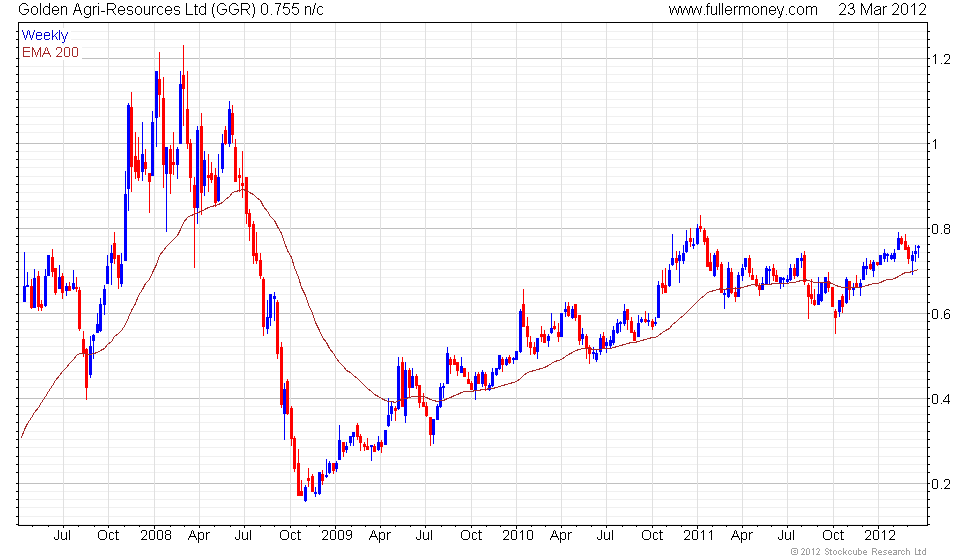Screen dimensions: 980x560
Task: Pick the 0.4 price axis label
Action: pos(941,399)
